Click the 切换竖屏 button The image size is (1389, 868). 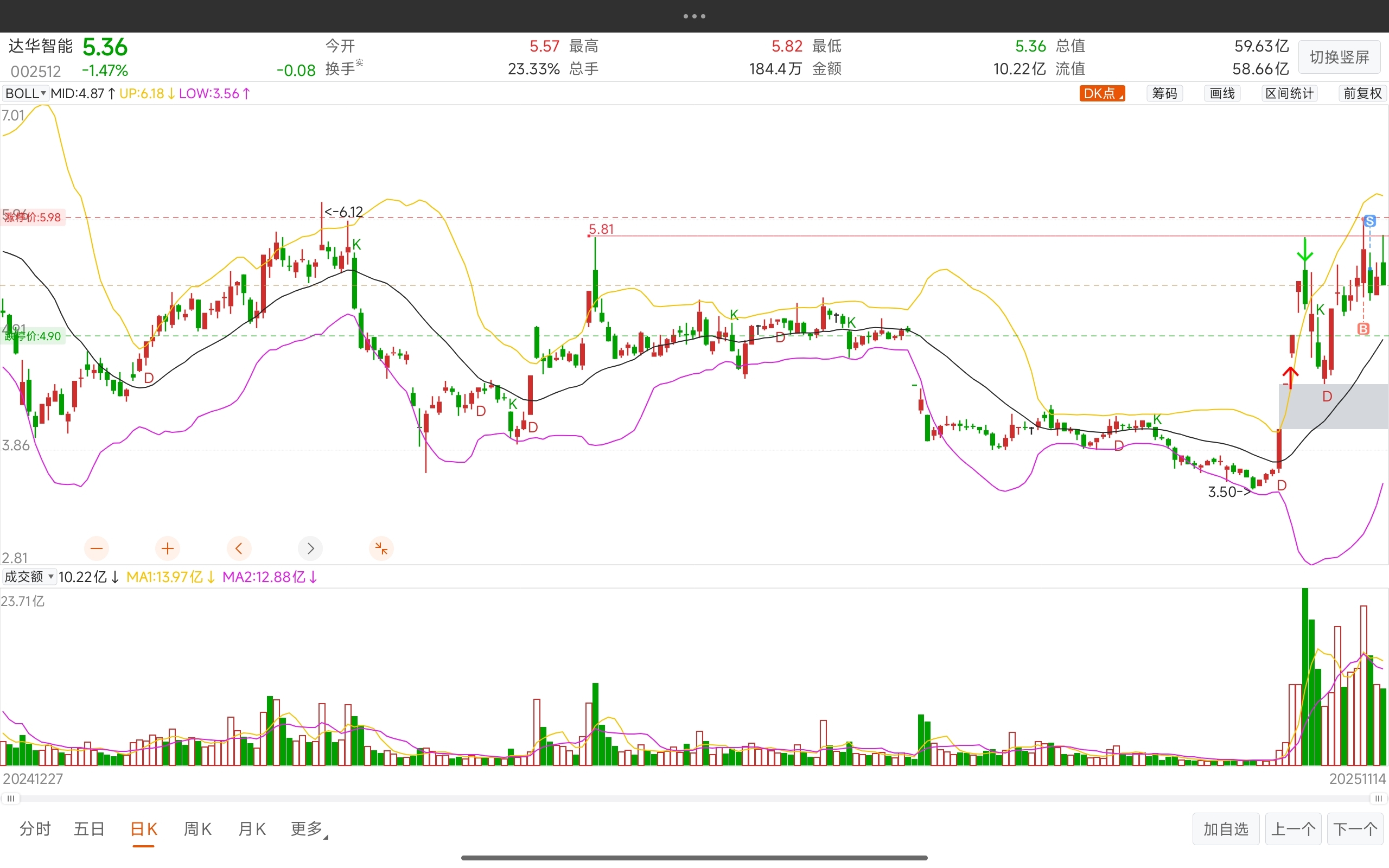[x=1339, y=58]
